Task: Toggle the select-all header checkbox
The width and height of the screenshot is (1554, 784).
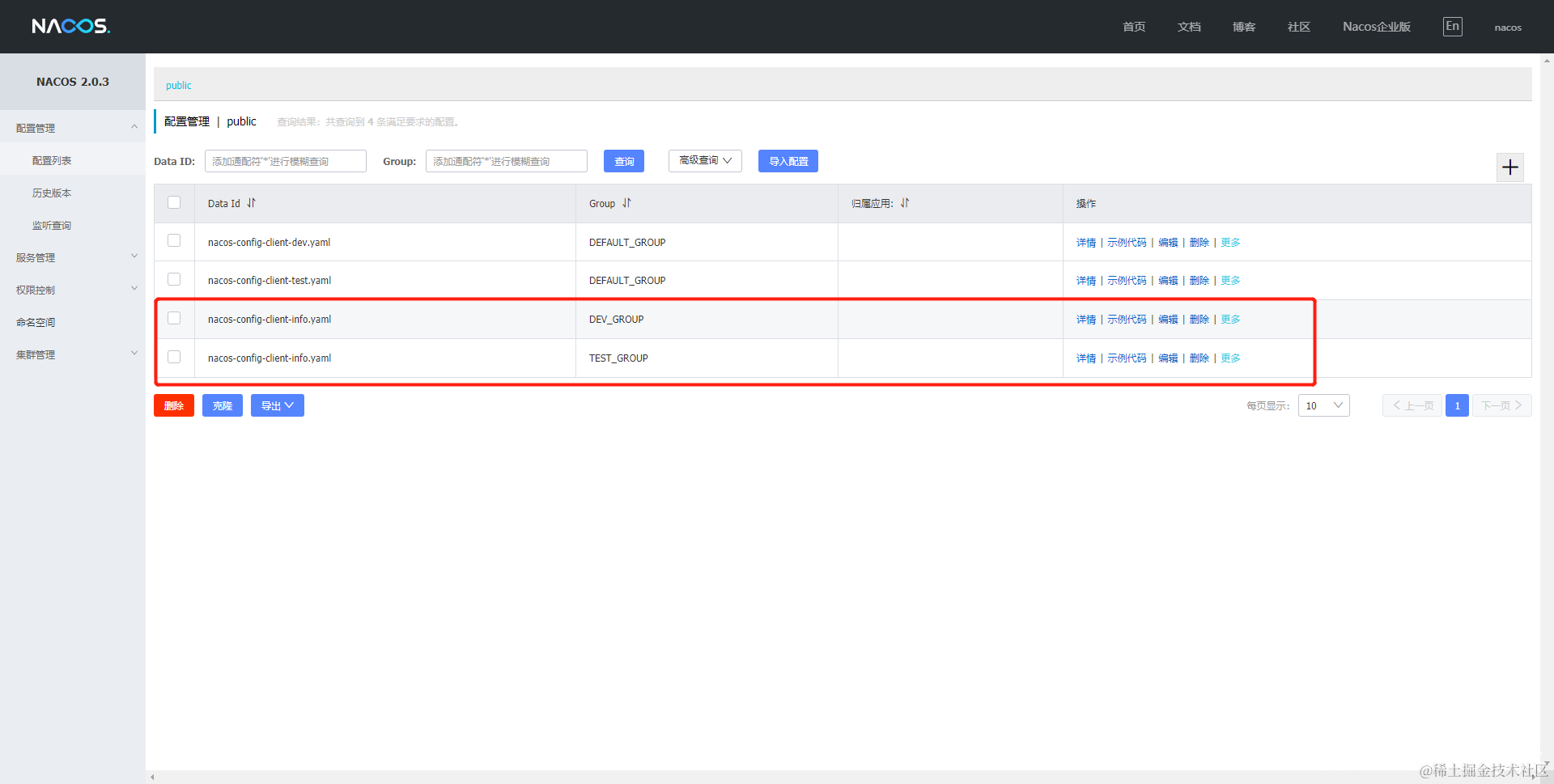Action: pos(174,202)
